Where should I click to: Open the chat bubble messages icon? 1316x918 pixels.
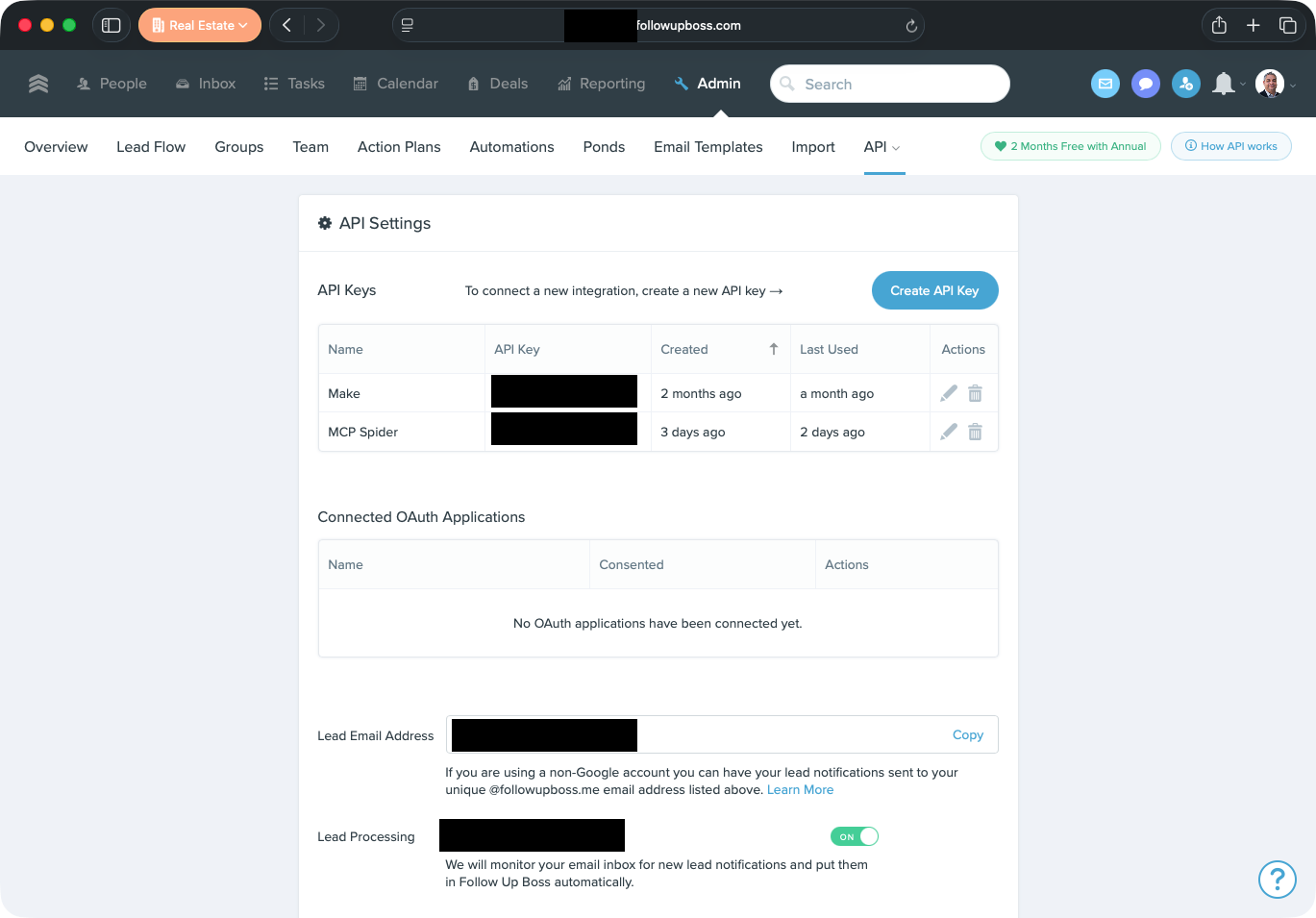coord(1146,84)
